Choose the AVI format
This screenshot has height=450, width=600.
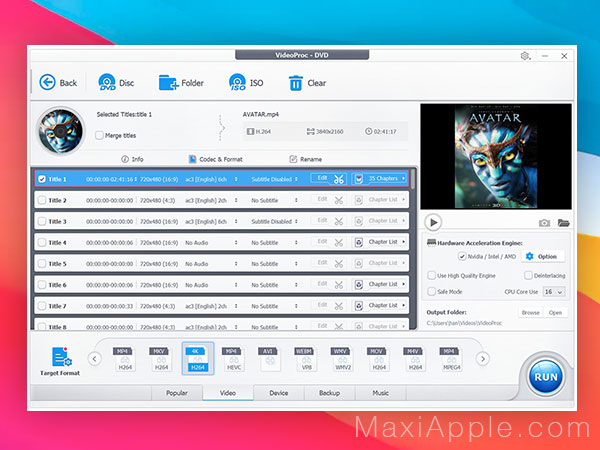click(x=270, y=359)
